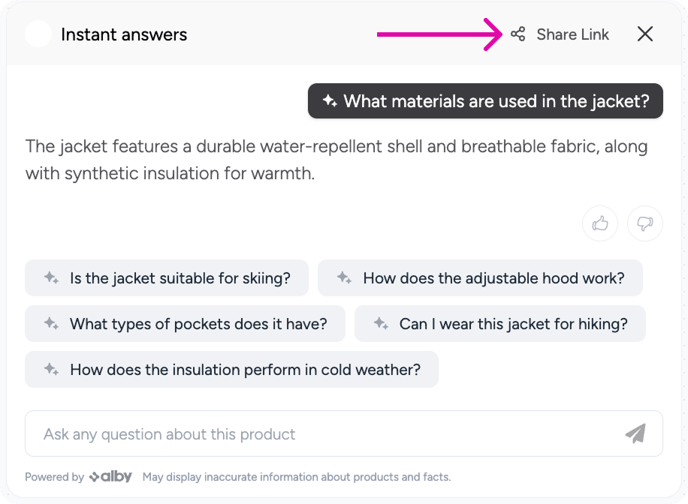This screenshot has width=688, height=504.
Task: Open the alby logo in the footer
Action: (112, 477)
